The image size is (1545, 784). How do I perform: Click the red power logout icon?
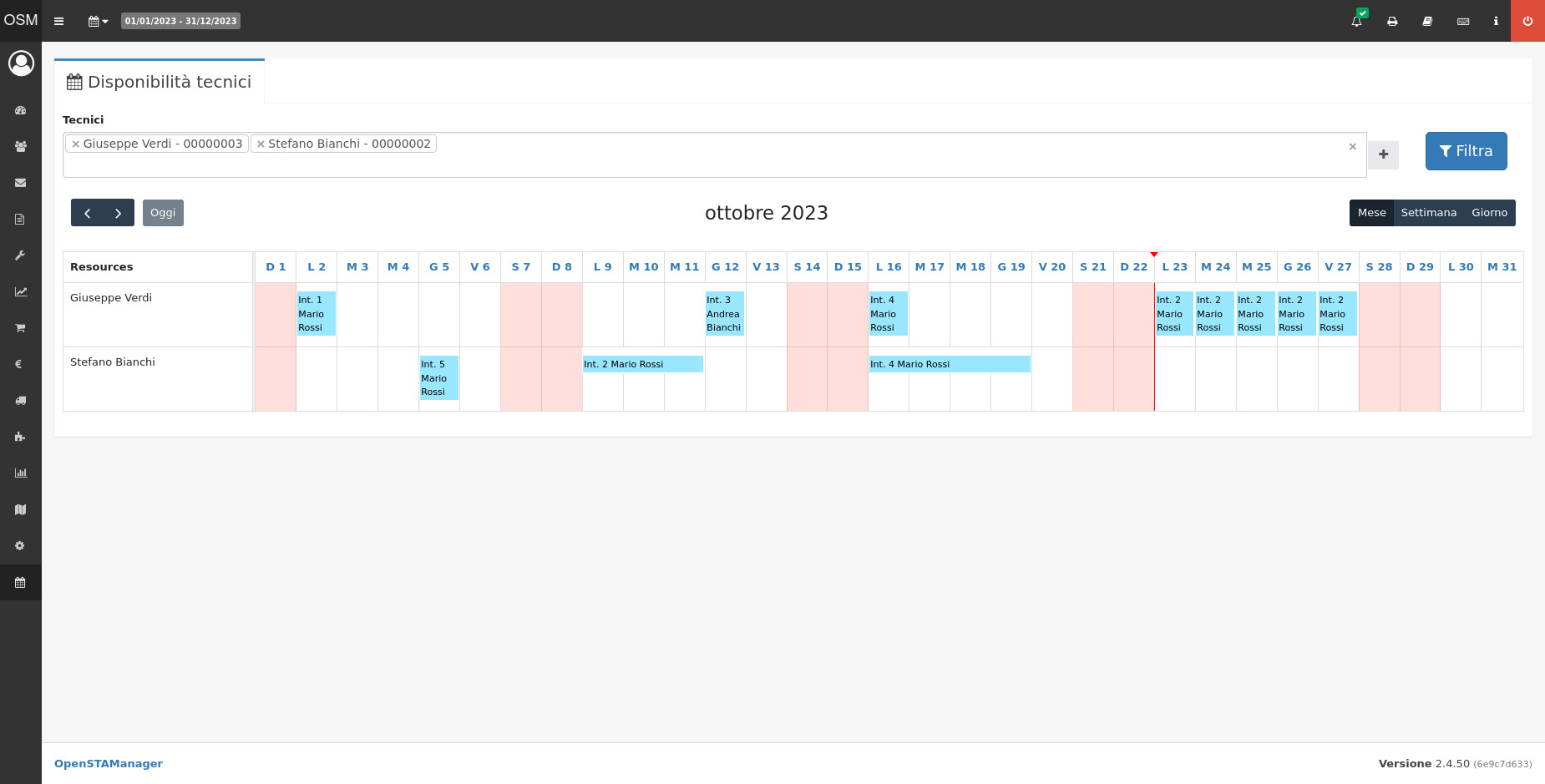click(1527, 21)
